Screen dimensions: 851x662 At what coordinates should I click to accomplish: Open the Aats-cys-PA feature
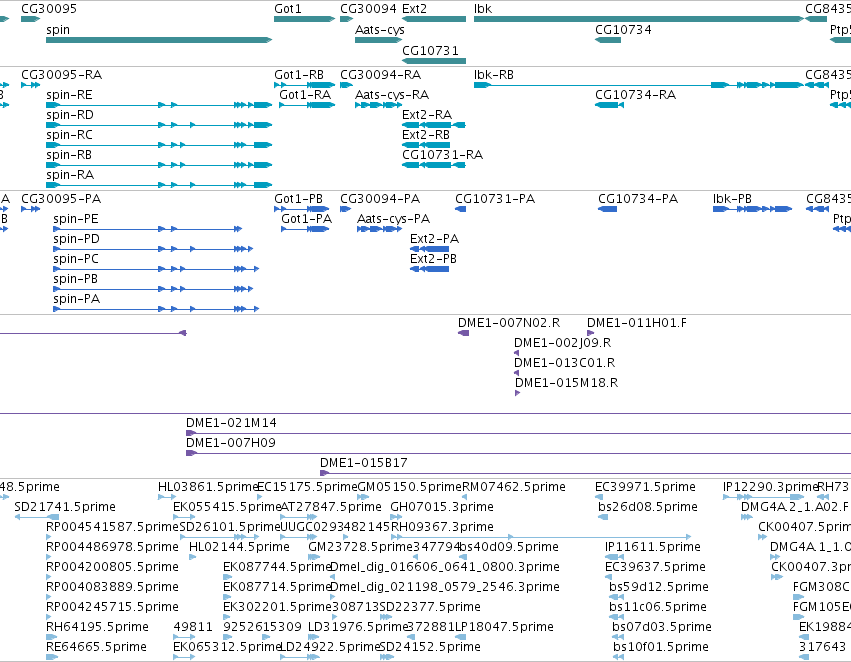pos(379,229)
